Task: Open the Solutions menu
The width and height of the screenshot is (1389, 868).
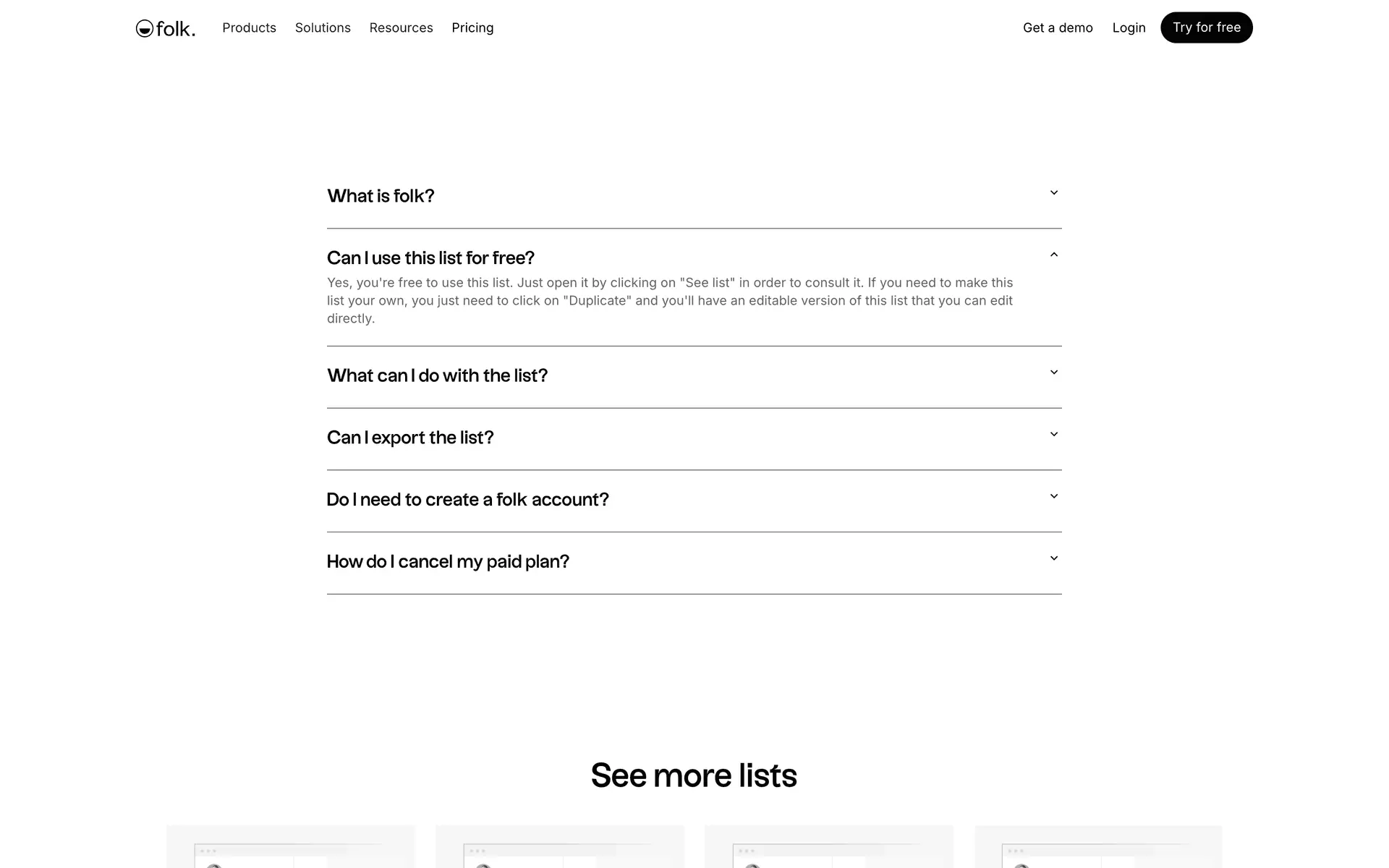Action: (x=323, y=27)
